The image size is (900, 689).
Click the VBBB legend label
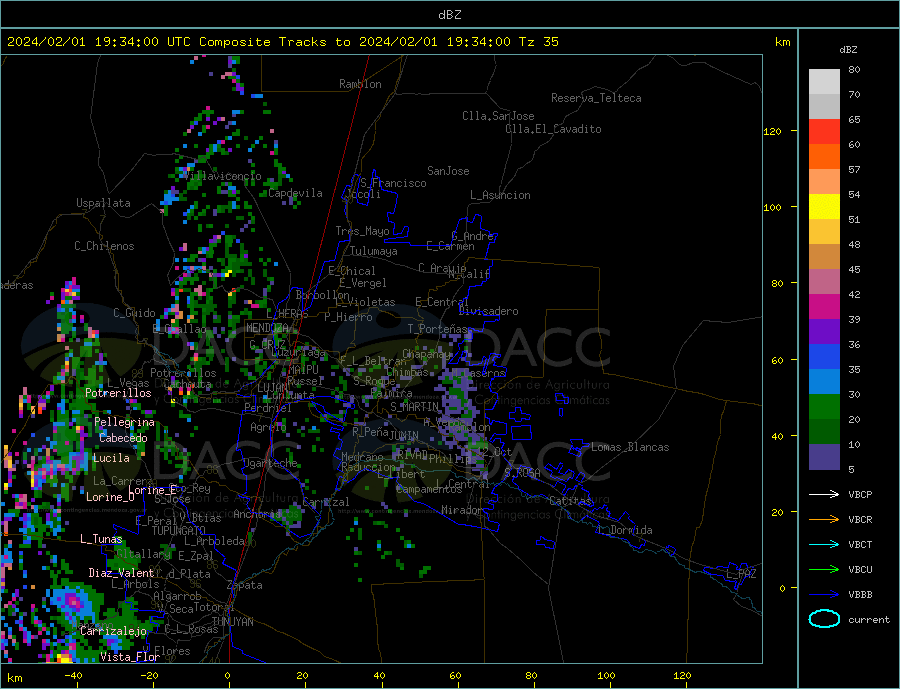860,594
